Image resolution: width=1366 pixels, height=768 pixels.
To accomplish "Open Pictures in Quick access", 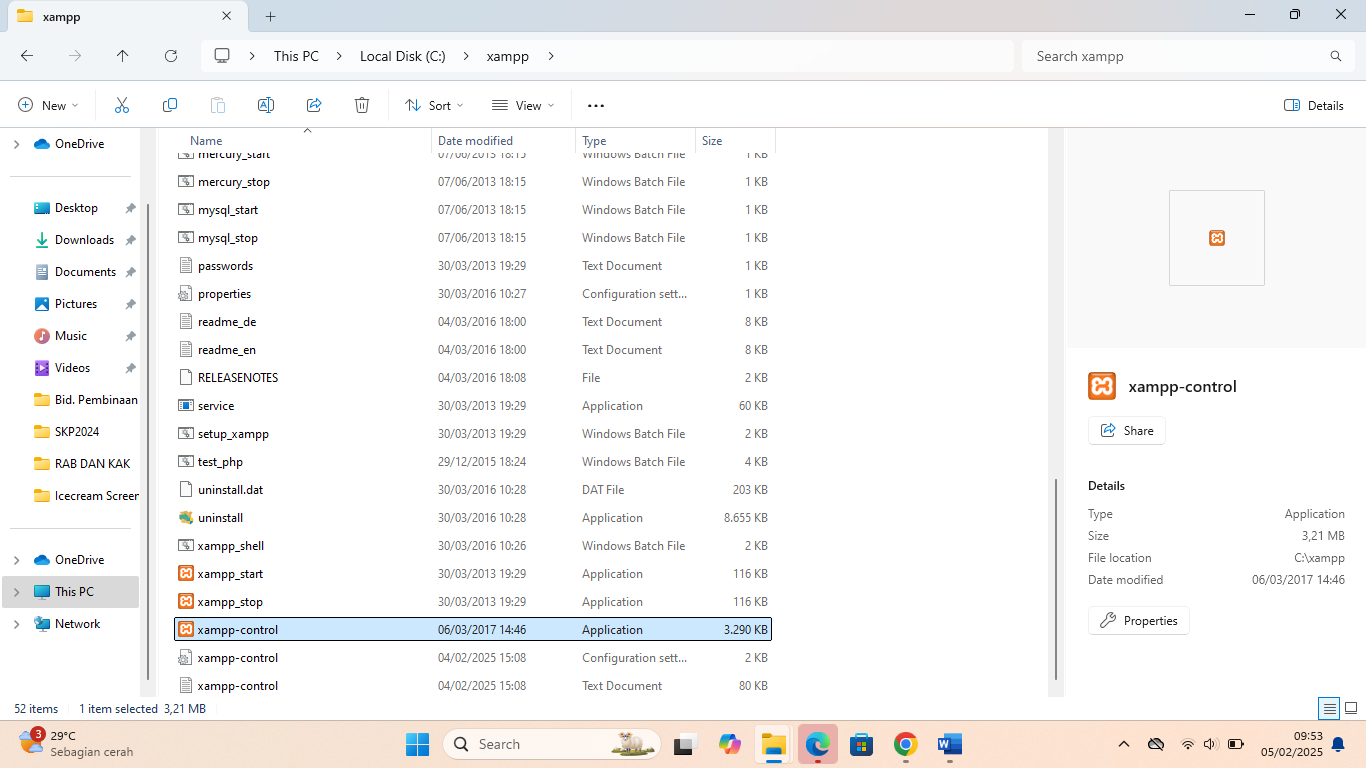I will tap(76, 304).
